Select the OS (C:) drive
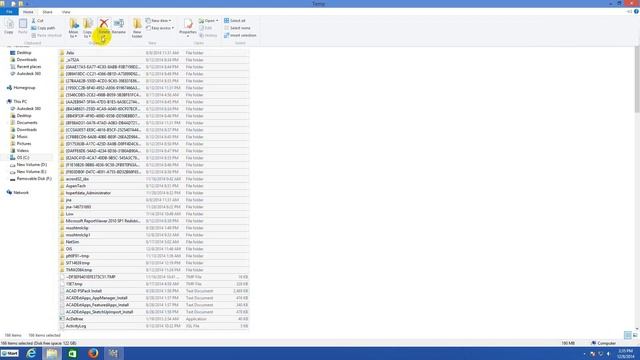The height and width of the screenshot is (360, 640). pos(20,158)
